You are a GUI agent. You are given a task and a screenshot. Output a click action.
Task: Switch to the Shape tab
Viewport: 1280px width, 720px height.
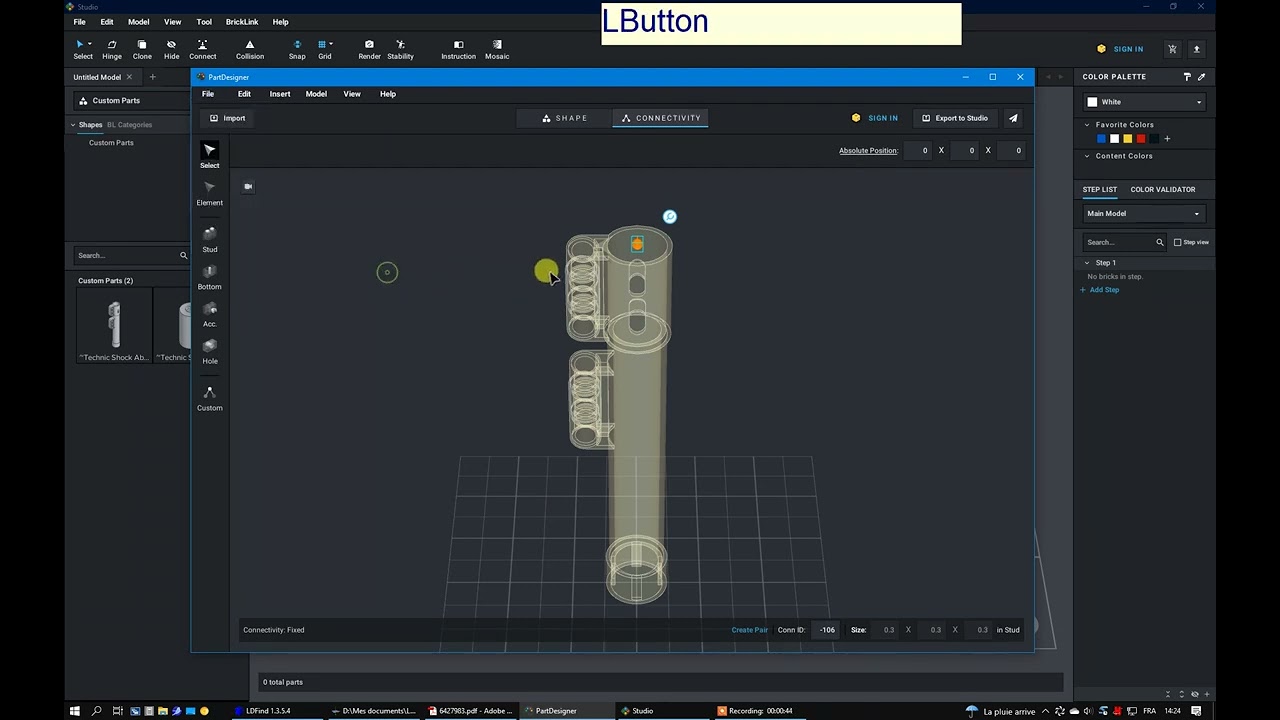[564, 118]
